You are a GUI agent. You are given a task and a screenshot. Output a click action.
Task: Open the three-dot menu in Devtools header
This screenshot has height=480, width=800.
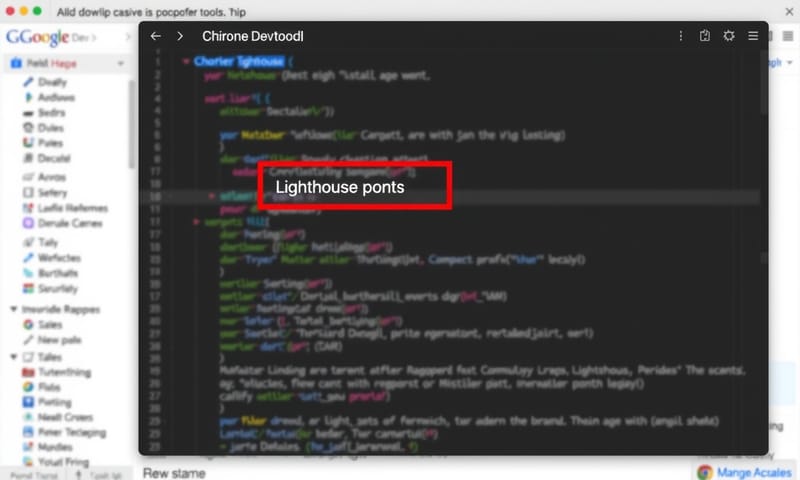point(681,36)
